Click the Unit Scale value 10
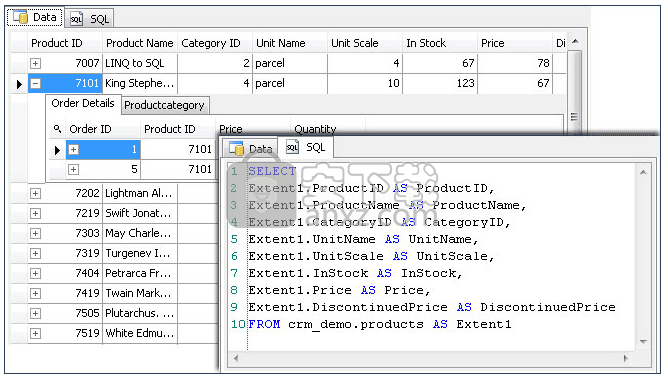 point(365,83)
